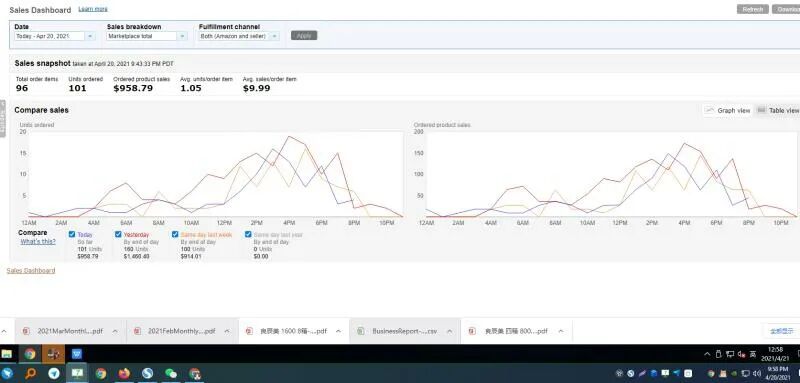The image size is (800, 383).
Task: Click the Ordered product sales value $958.79
Action: click(x=133, y=88)
